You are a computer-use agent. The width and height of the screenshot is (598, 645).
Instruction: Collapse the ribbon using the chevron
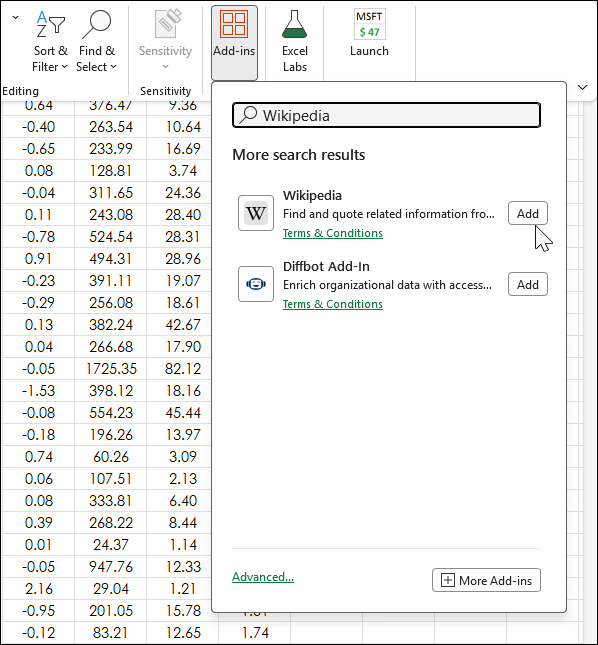pyautogui.click(x=582, y=87)
